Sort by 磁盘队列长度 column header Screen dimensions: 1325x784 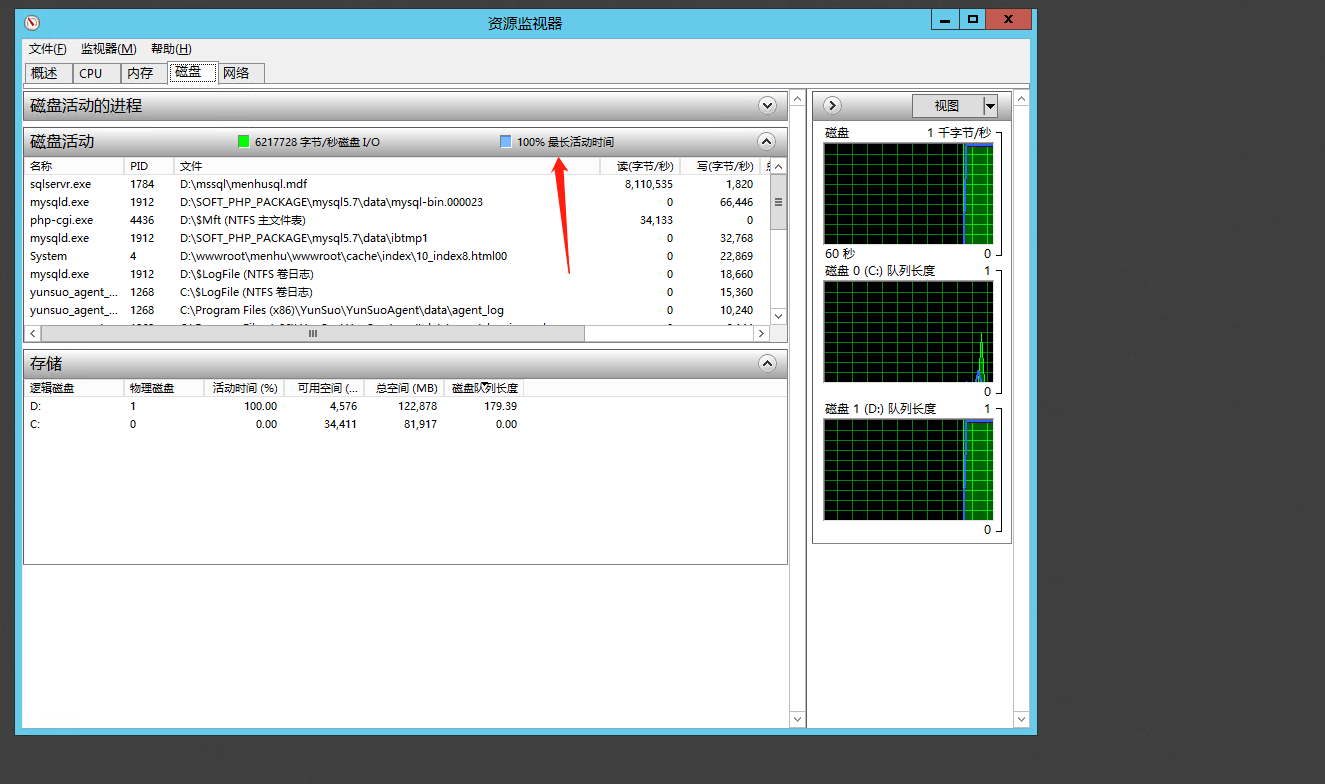(x=484, y=388)
